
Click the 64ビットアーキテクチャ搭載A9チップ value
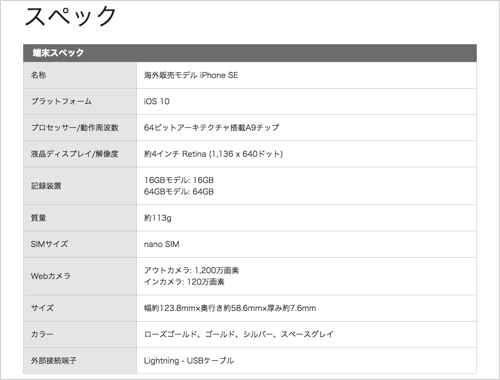[x=211, y=128]
